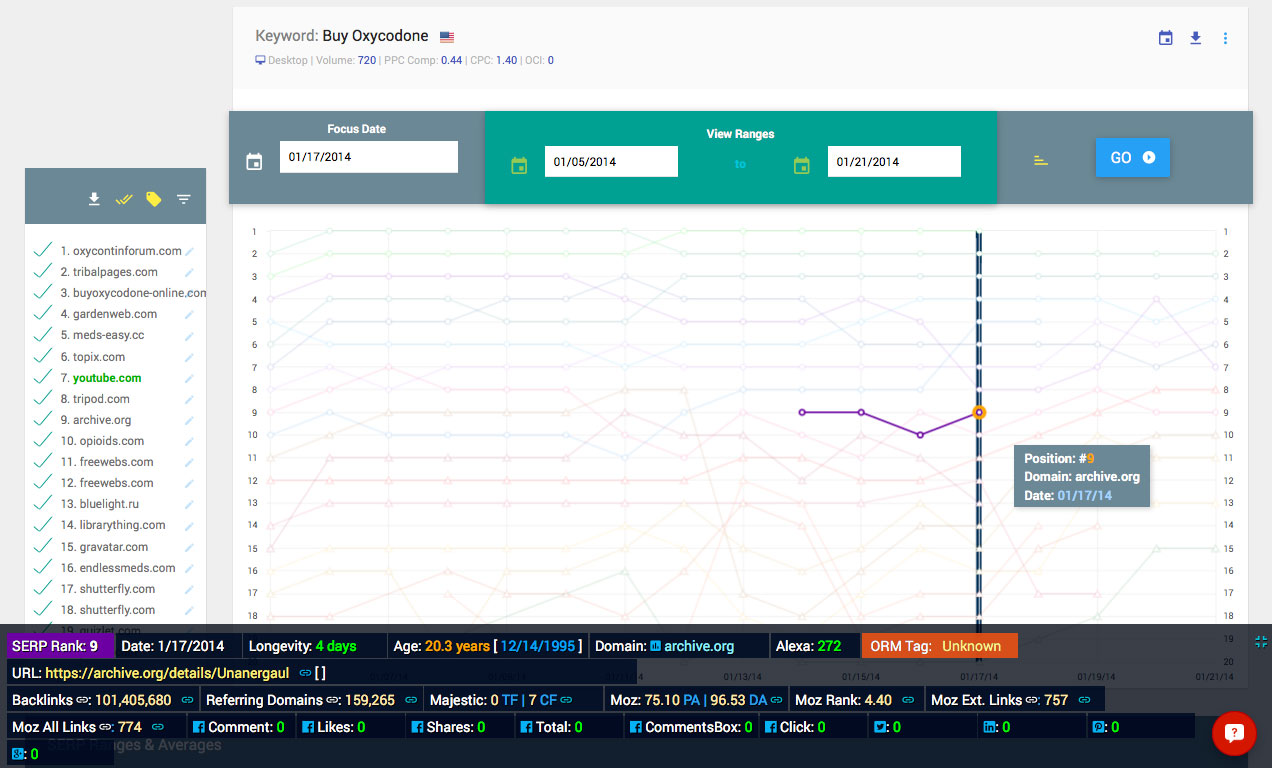Toggle the checkmark for meds-easy.cc
This screenshot has width=1272, height=768.
pos(42,334)
